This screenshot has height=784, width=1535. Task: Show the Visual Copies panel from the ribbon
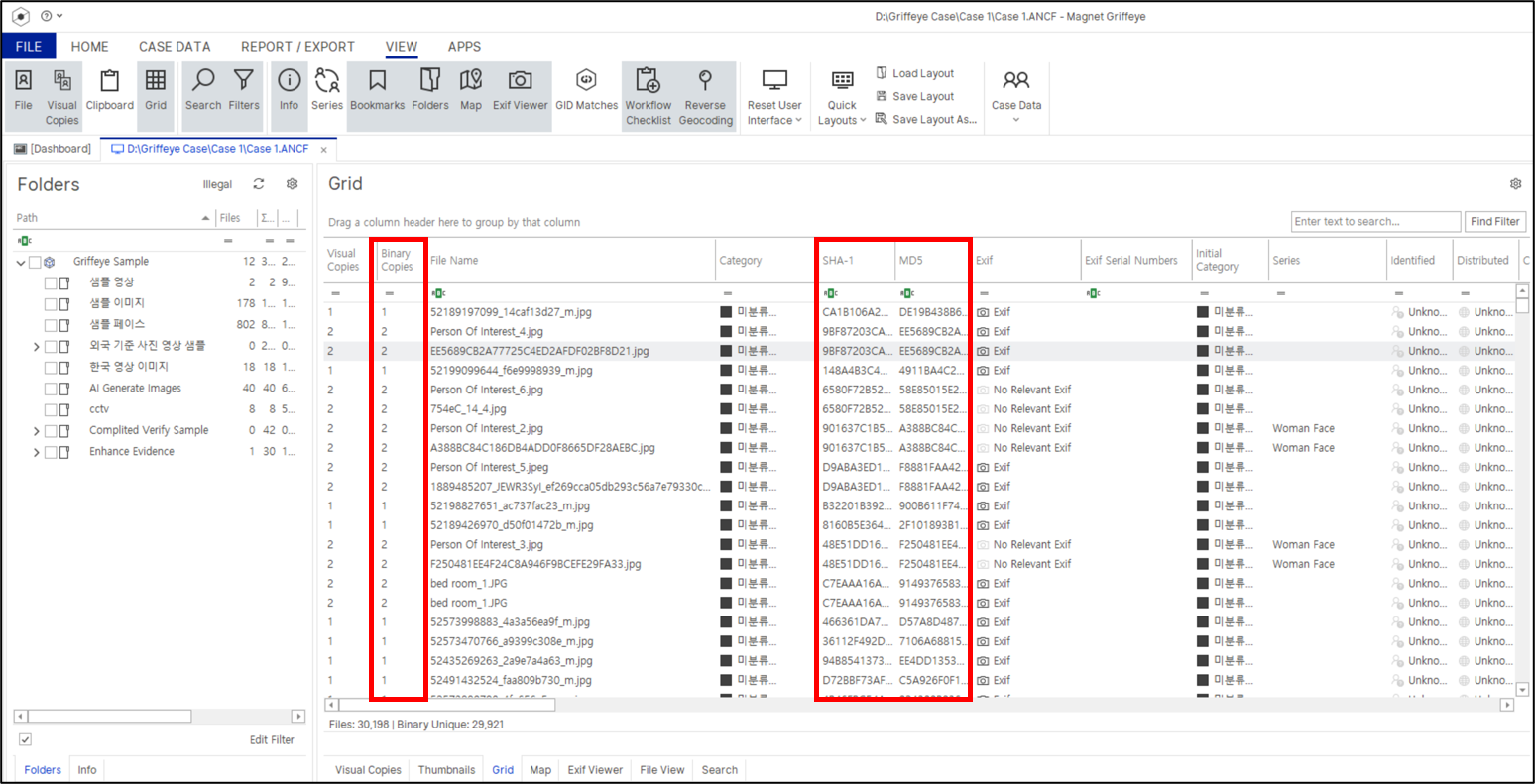coord(61,95)
